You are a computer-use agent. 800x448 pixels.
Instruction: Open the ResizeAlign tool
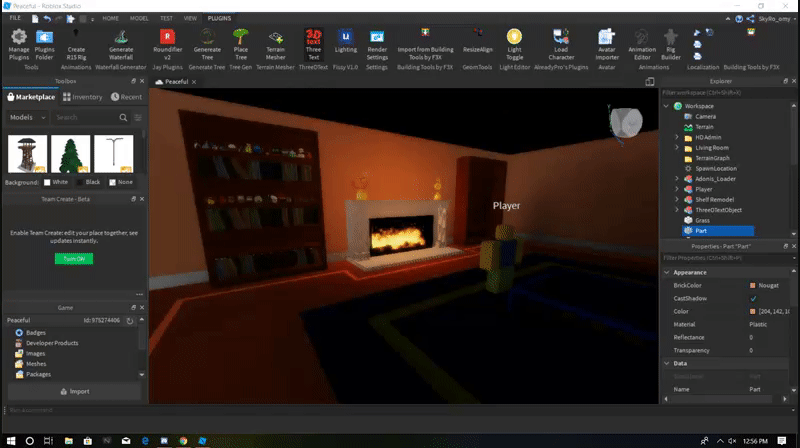[x=478, y=42]
